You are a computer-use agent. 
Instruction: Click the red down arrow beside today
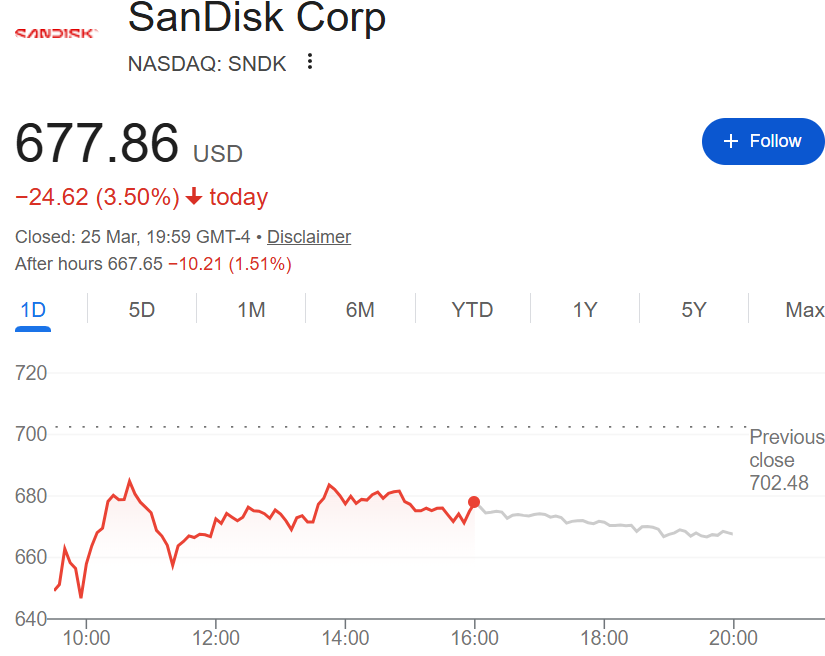tap(194, 197)
